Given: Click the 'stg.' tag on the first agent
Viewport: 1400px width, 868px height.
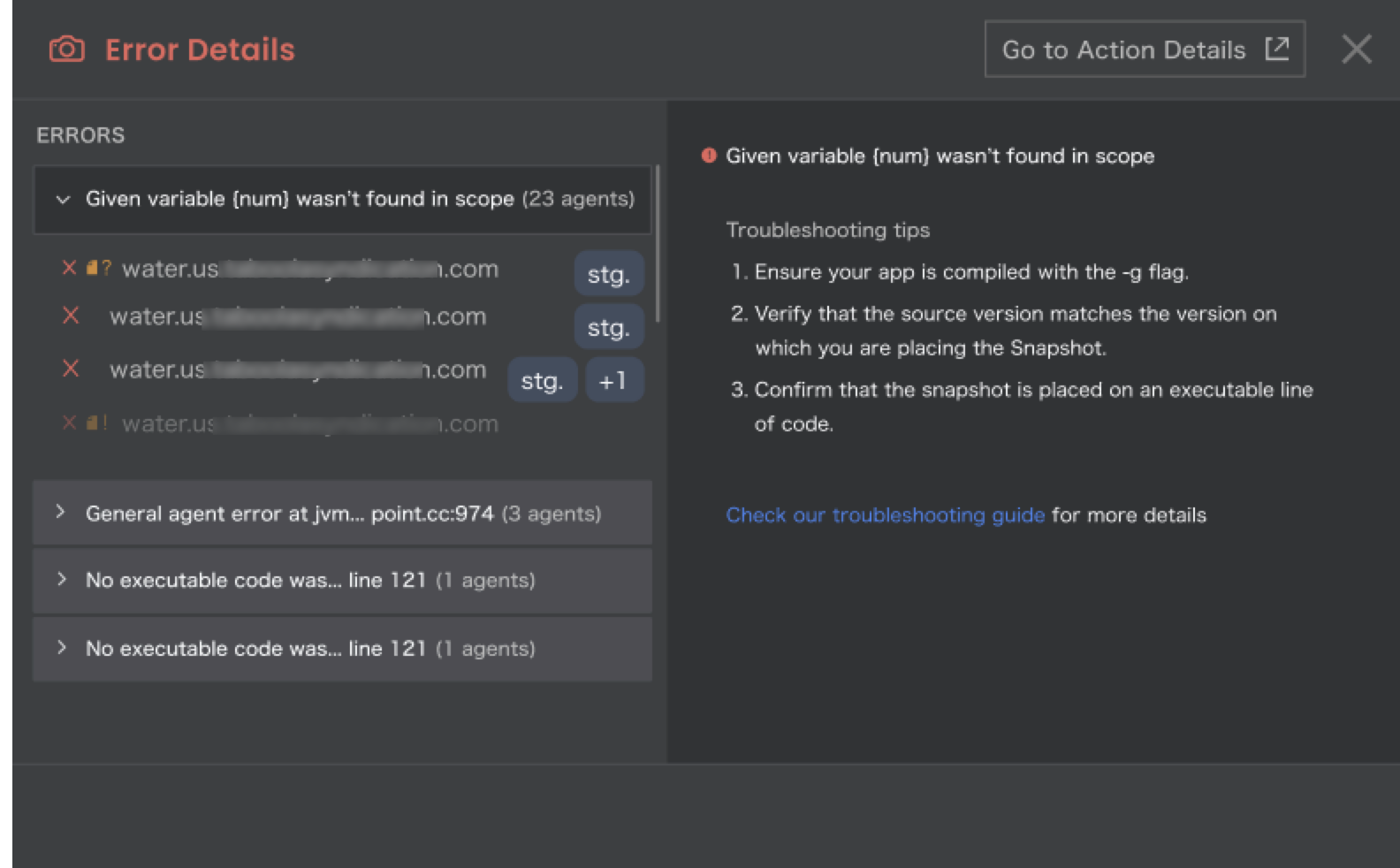Looking at the screenshot, I should (x=608, y=274).
